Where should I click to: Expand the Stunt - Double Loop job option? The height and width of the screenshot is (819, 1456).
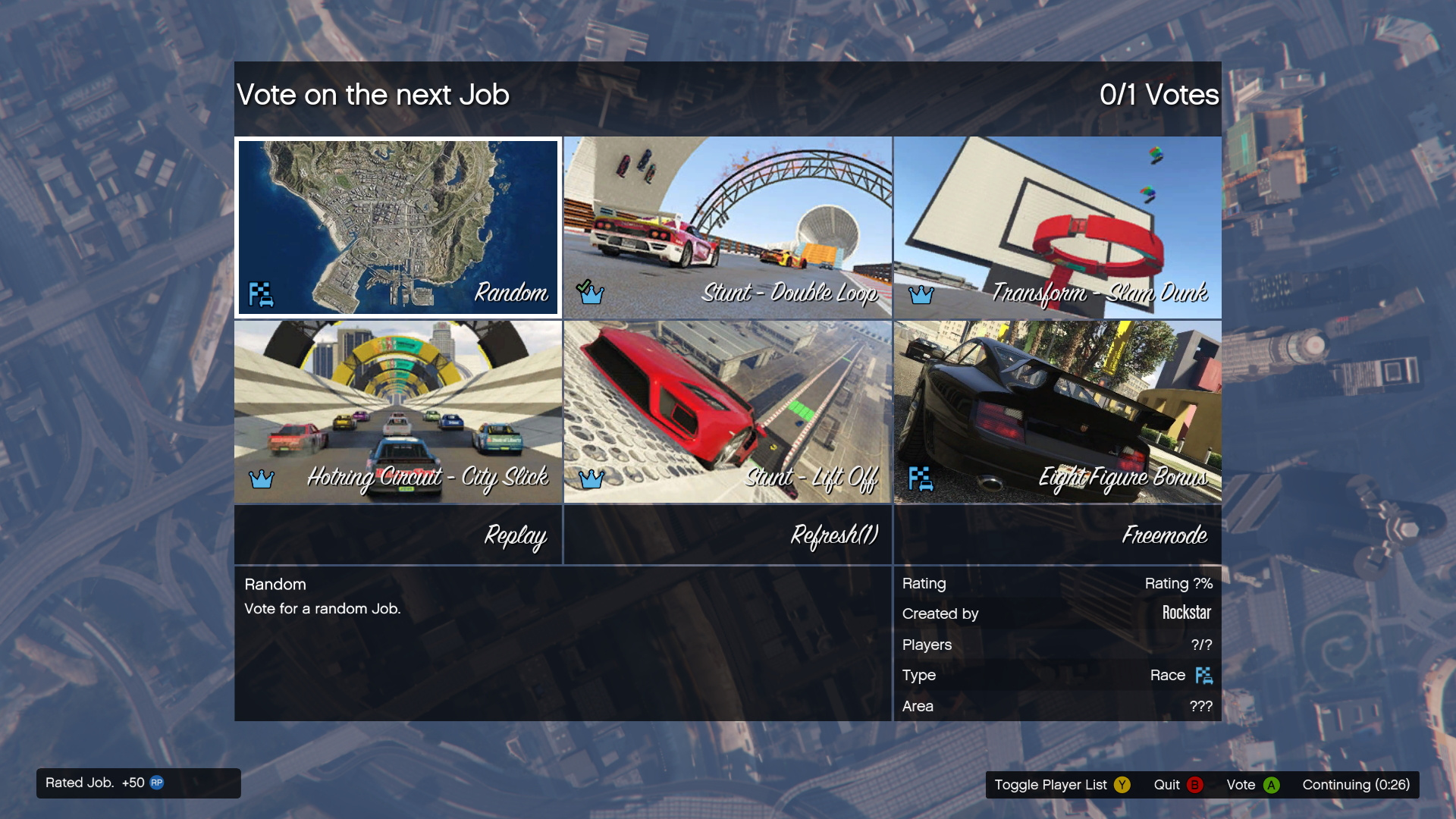pyautogui.click(x=727, y=226)
